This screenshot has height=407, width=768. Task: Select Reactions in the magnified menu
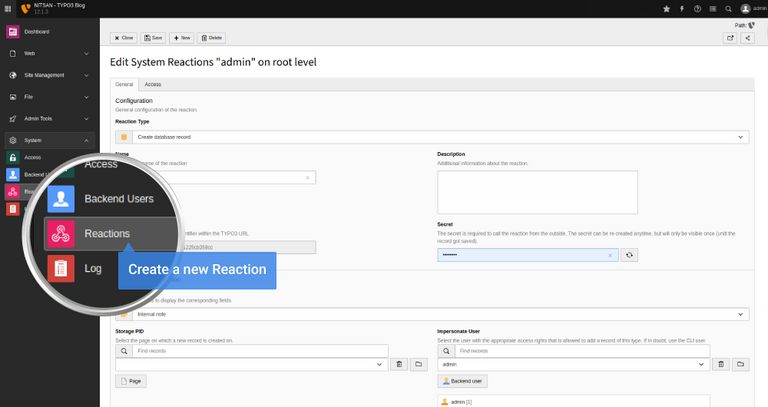point(107,234)
